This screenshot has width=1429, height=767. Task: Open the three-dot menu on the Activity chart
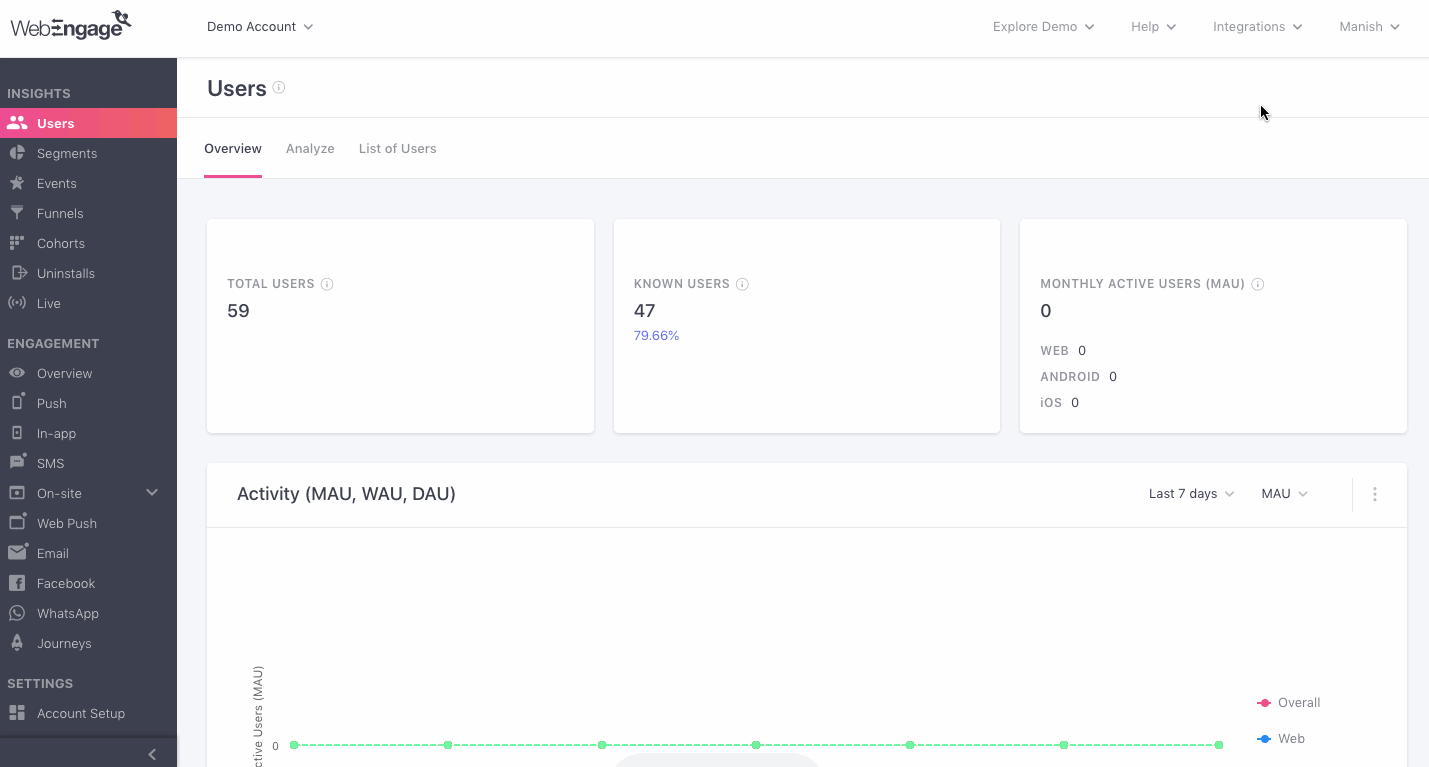point(1374,493)
